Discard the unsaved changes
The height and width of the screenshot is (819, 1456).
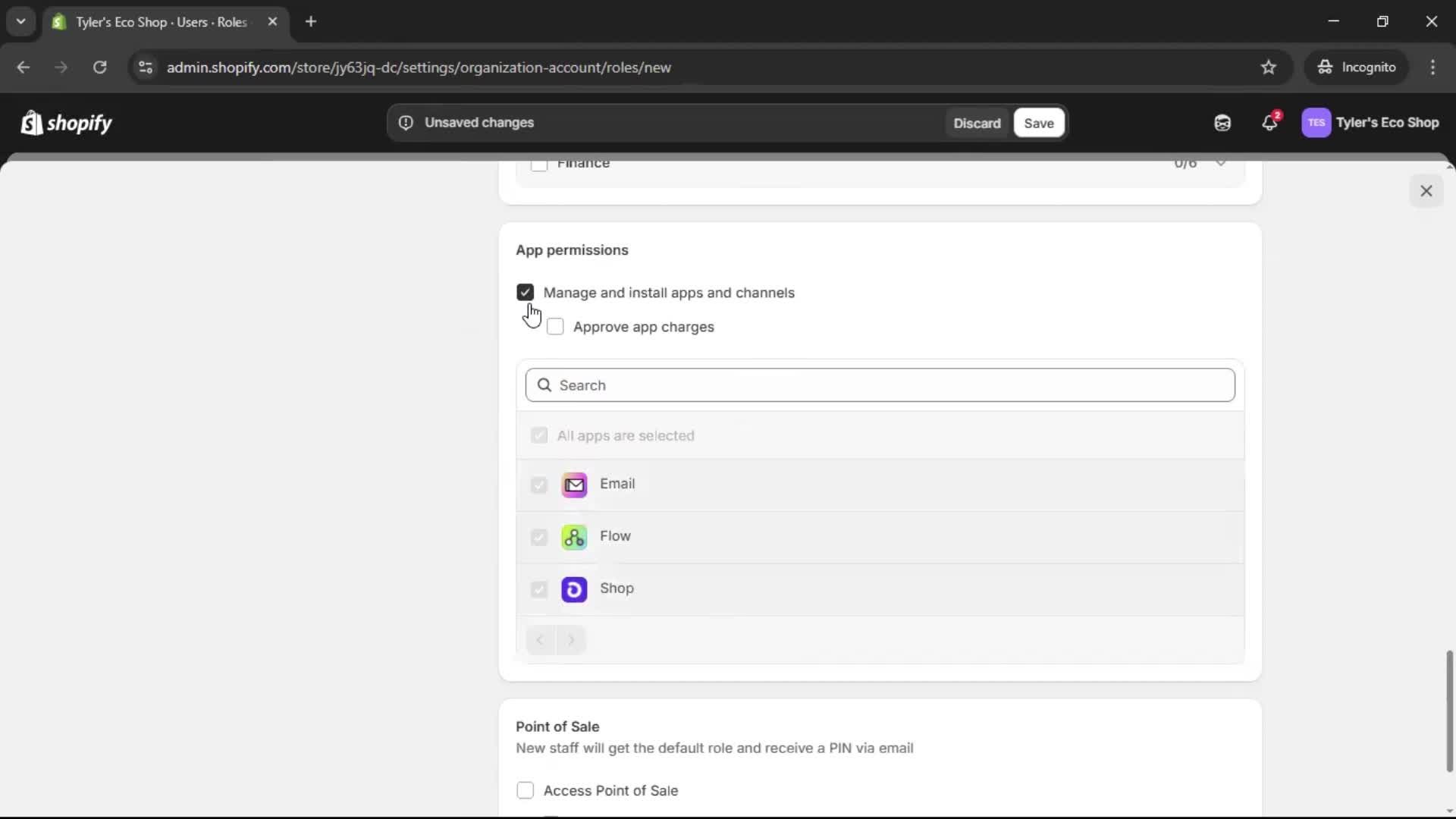(977, 123)
